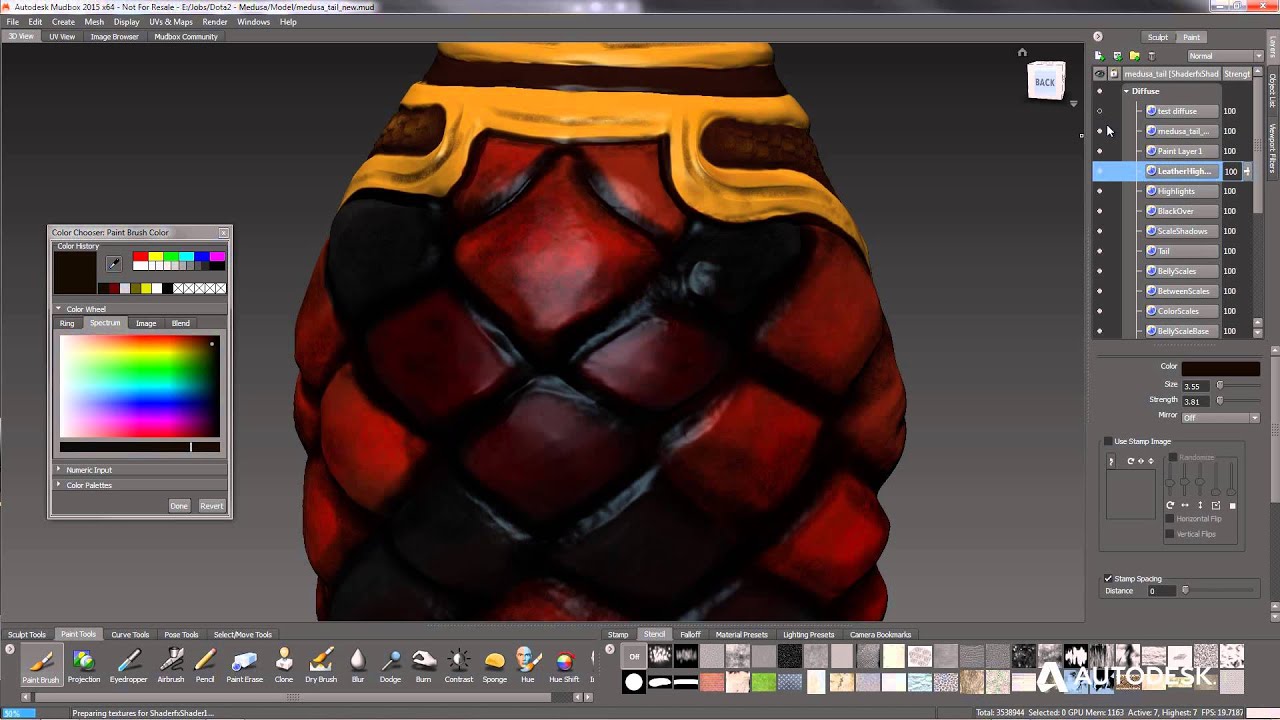Collapse the Diffuse channel group
Image resolution: width=1280 pixels, height=720 pixels.
pyautogui.click(x=1126, y=91)
